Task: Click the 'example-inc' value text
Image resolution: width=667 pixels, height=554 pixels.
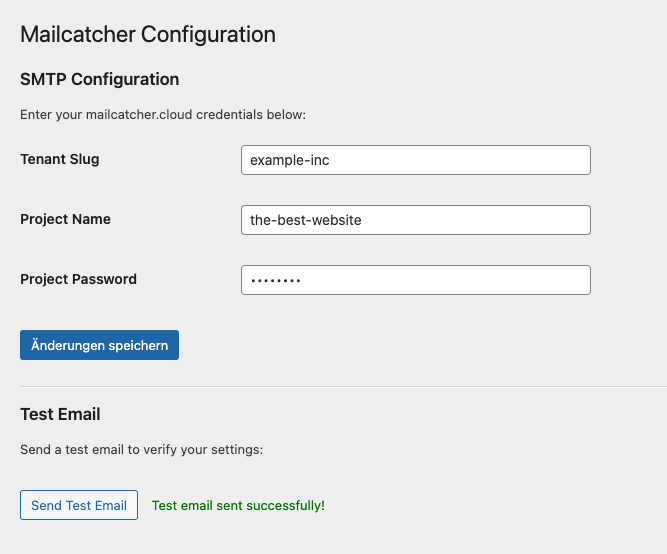Action: coord(289,160)
